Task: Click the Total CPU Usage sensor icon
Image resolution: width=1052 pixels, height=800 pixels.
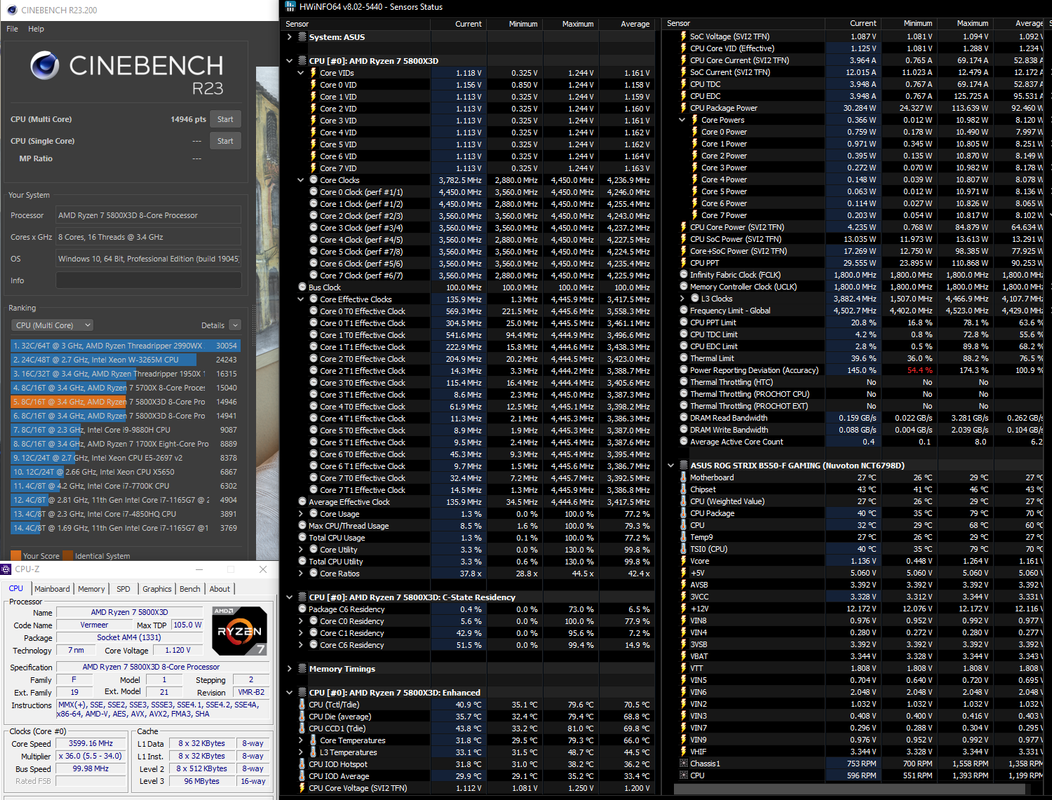Action: click(x=303, y=538)
